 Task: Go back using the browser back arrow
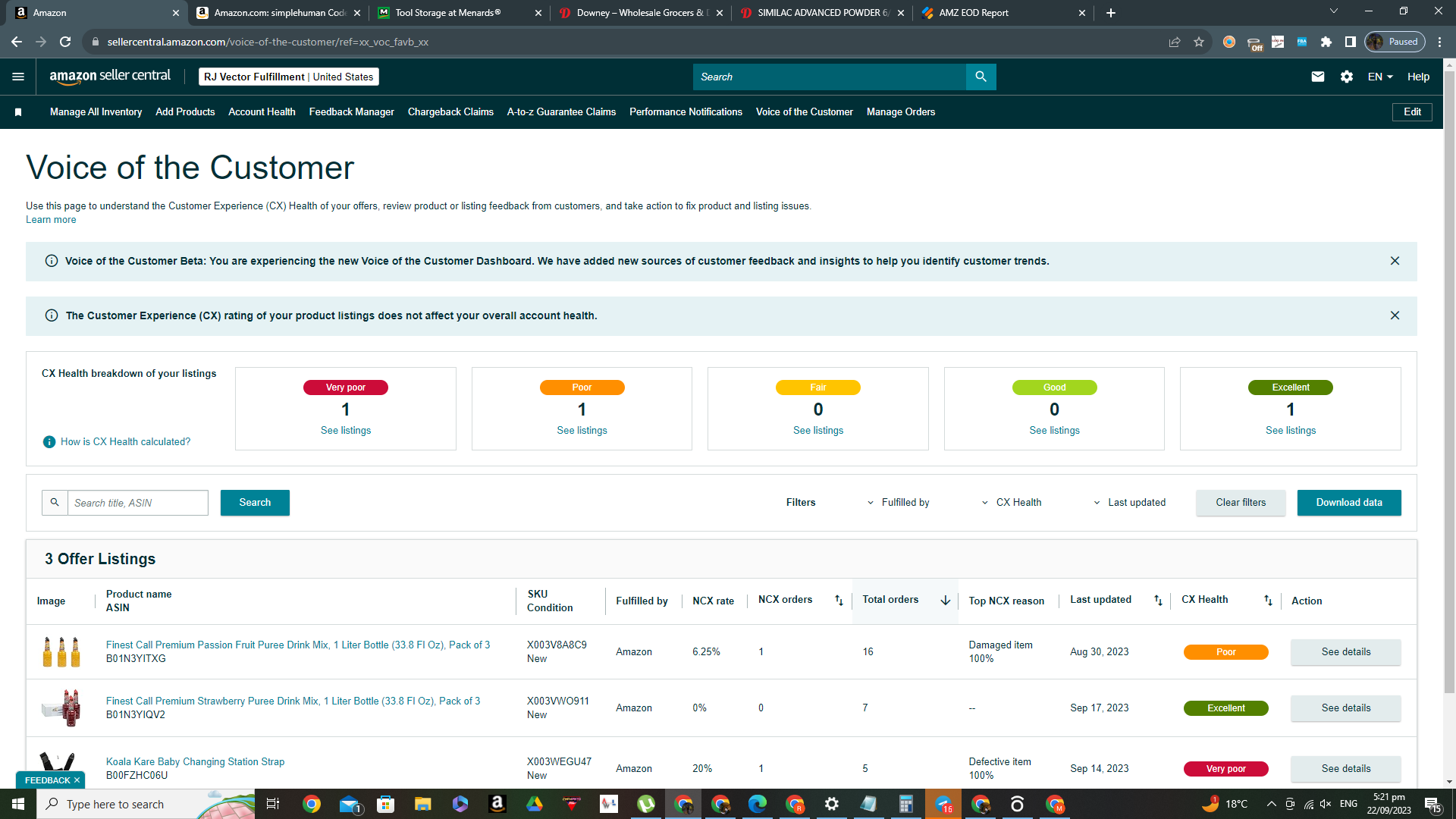pyautogui.click(x=17, y=42)
